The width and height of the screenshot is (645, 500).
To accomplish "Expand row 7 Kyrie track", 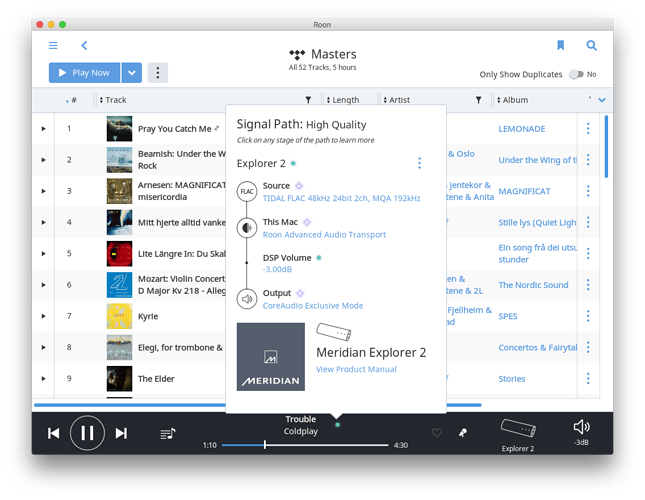I will (43, 316).
